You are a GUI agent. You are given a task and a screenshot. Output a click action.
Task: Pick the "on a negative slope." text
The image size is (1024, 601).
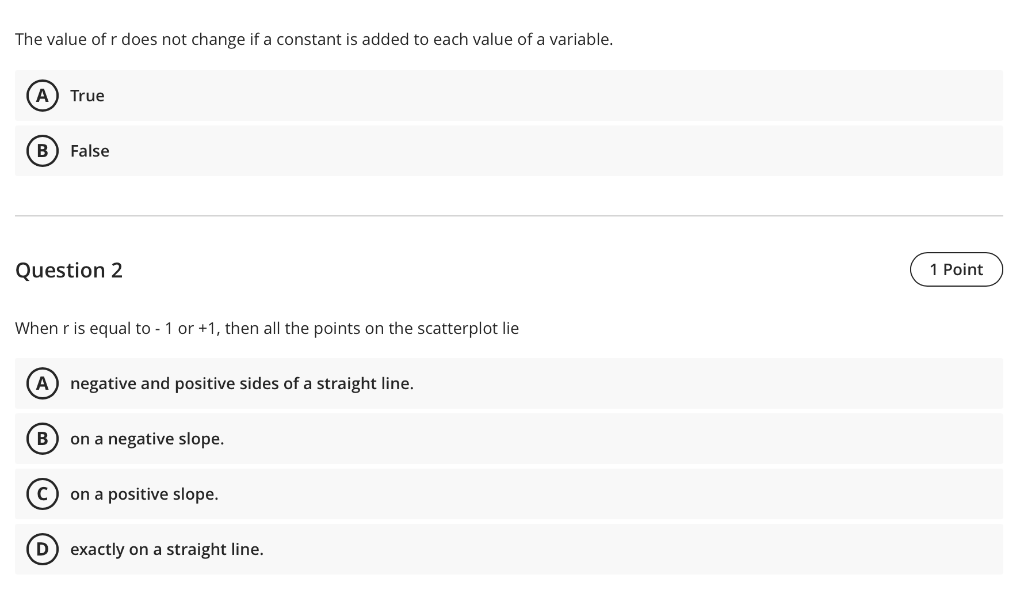coord(147,439)
